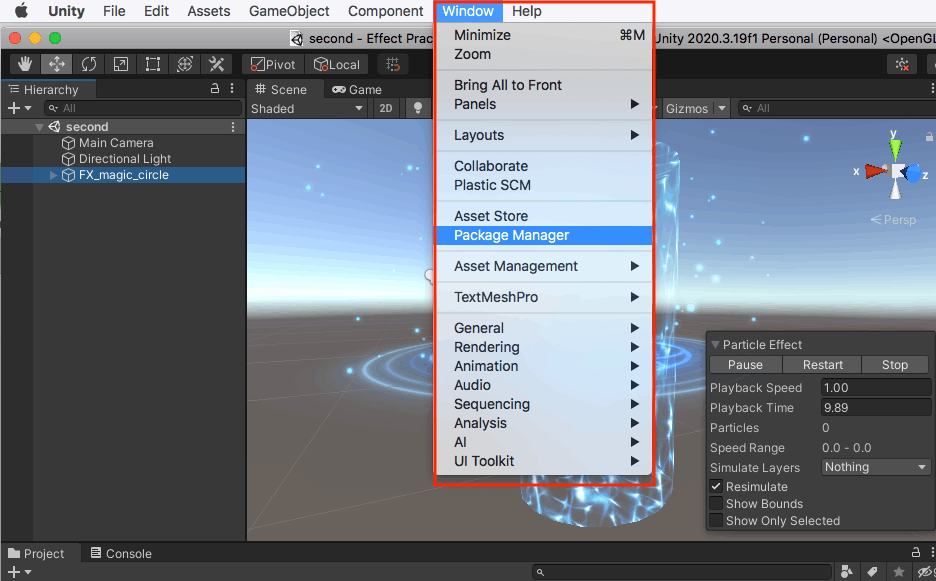
Task: Click the collab services icon top right
Action: (x=902, y=64)
